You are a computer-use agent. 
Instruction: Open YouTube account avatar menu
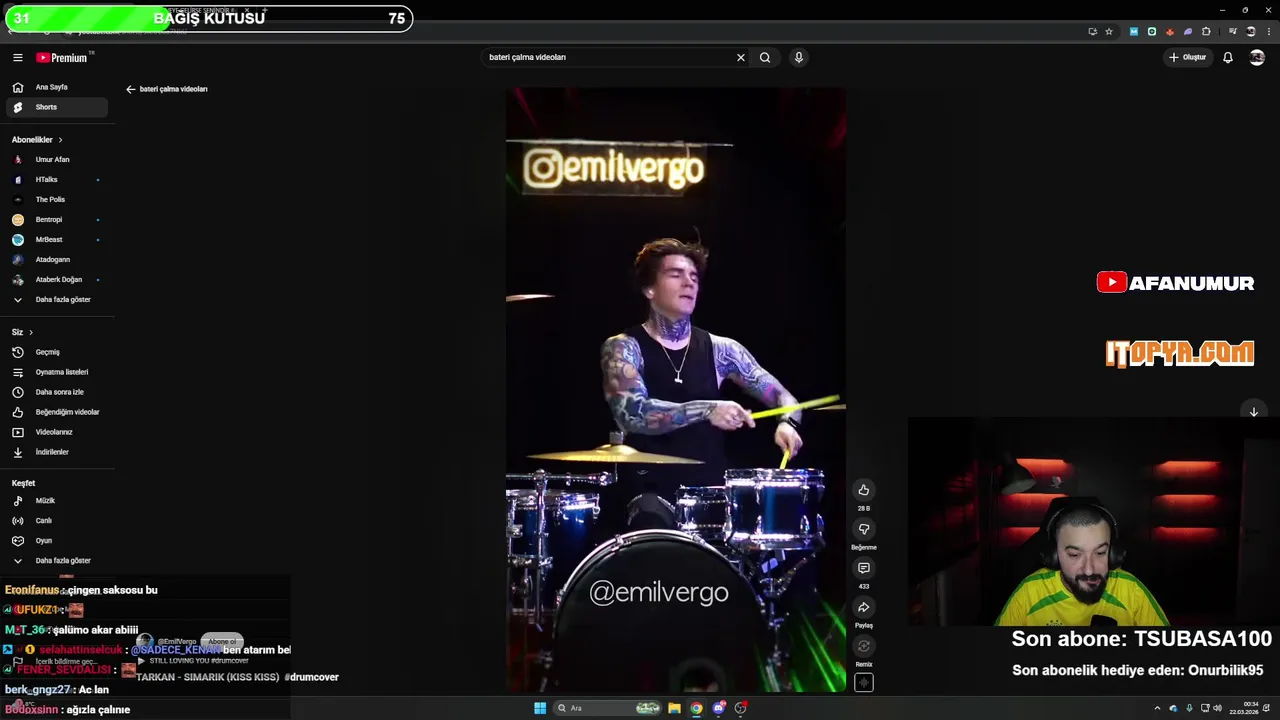click(1257, 58)
